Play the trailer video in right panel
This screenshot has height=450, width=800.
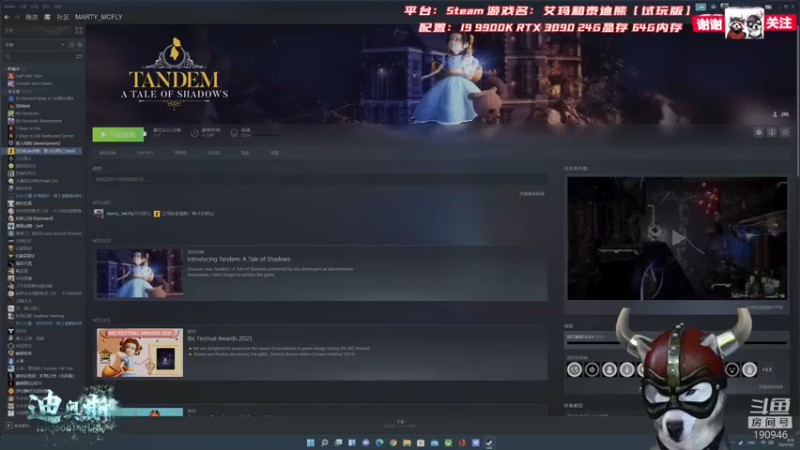[x=677, y=238]
